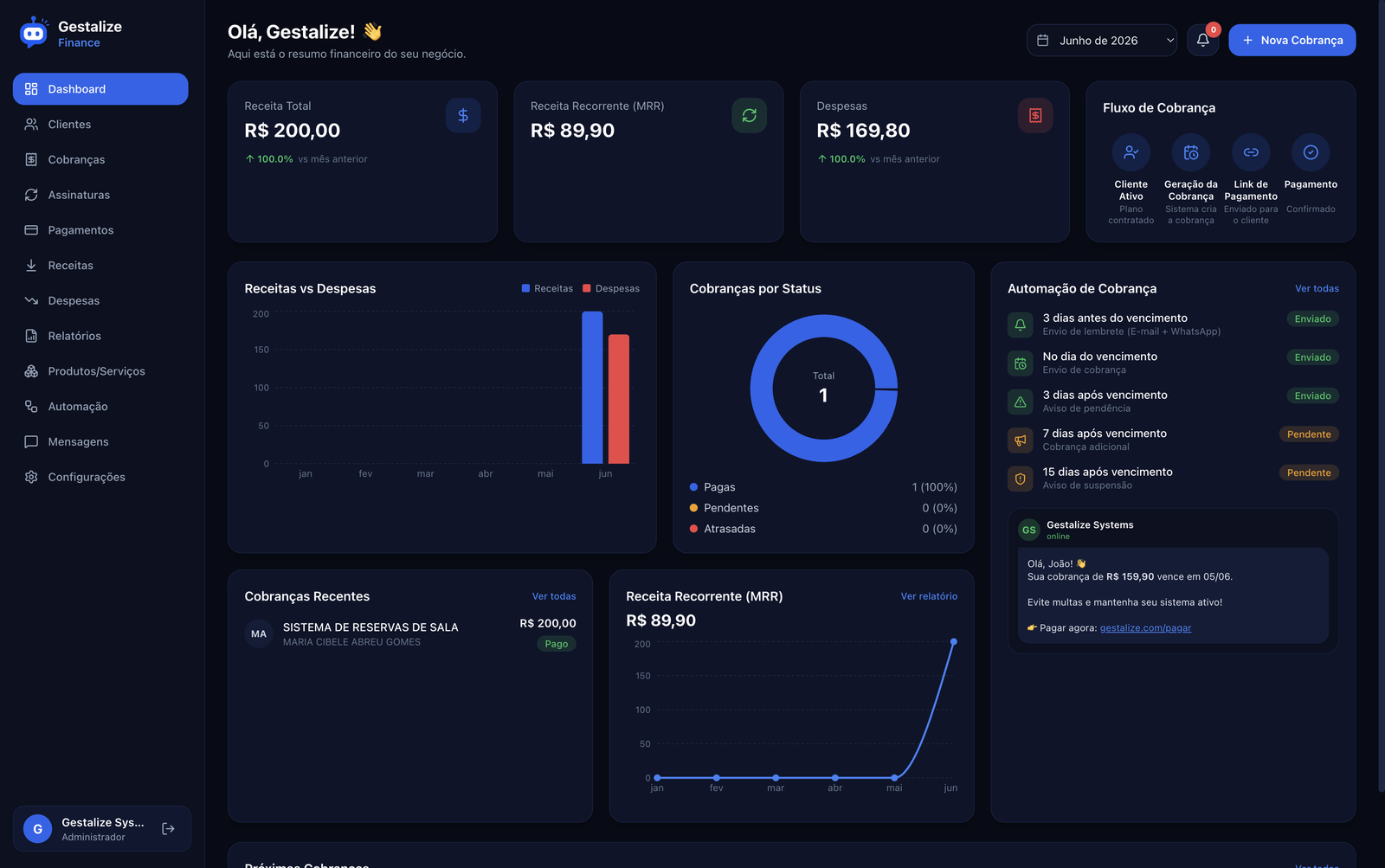Click the refresh icon on Receita Recorrente card
This screenshot has width=1385, height=868.
(750, 115)
